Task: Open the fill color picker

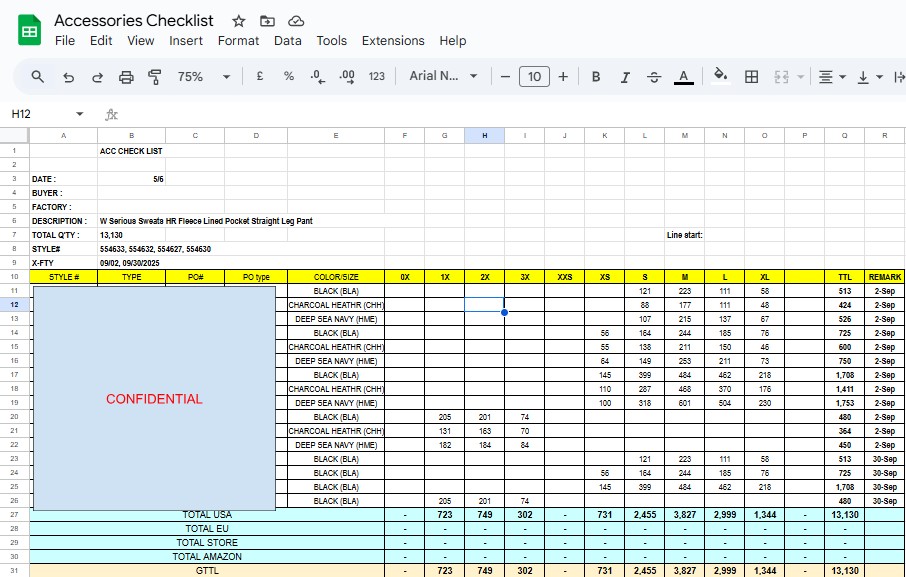Action: 721,77
